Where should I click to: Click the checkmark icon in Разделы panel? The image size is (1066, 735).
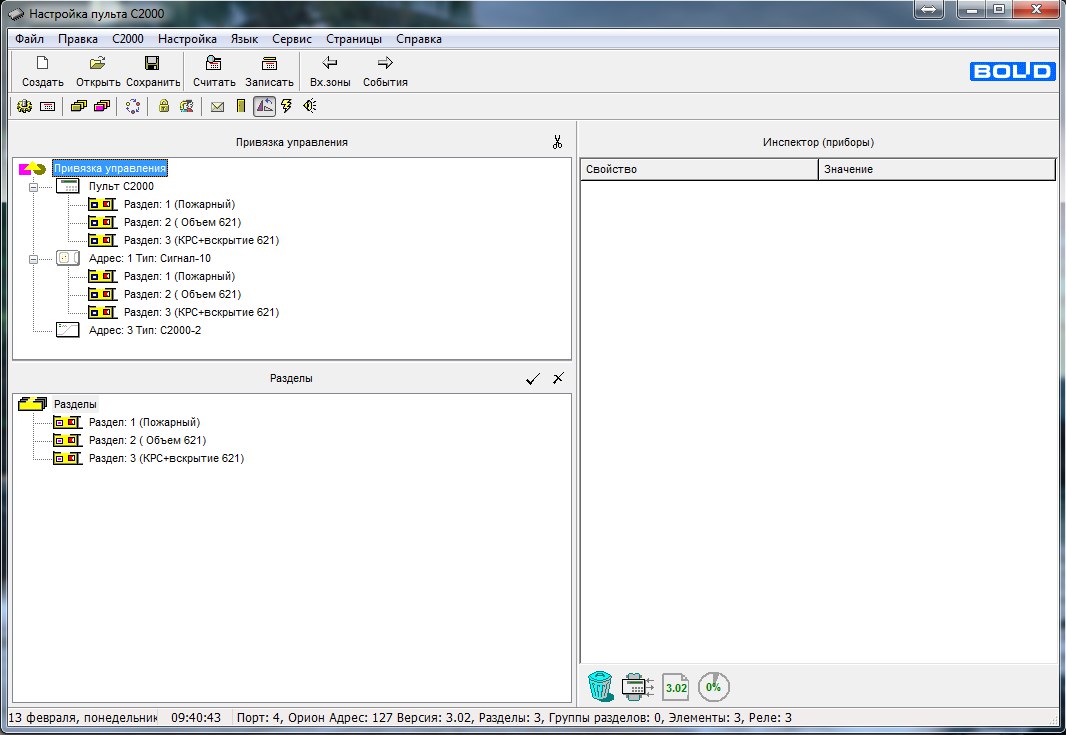[533, 378]
